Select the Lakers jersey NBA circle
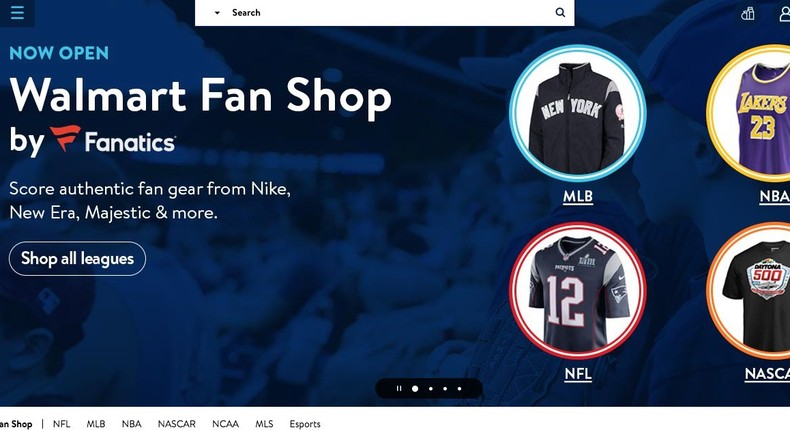 (x=748, y=112)
